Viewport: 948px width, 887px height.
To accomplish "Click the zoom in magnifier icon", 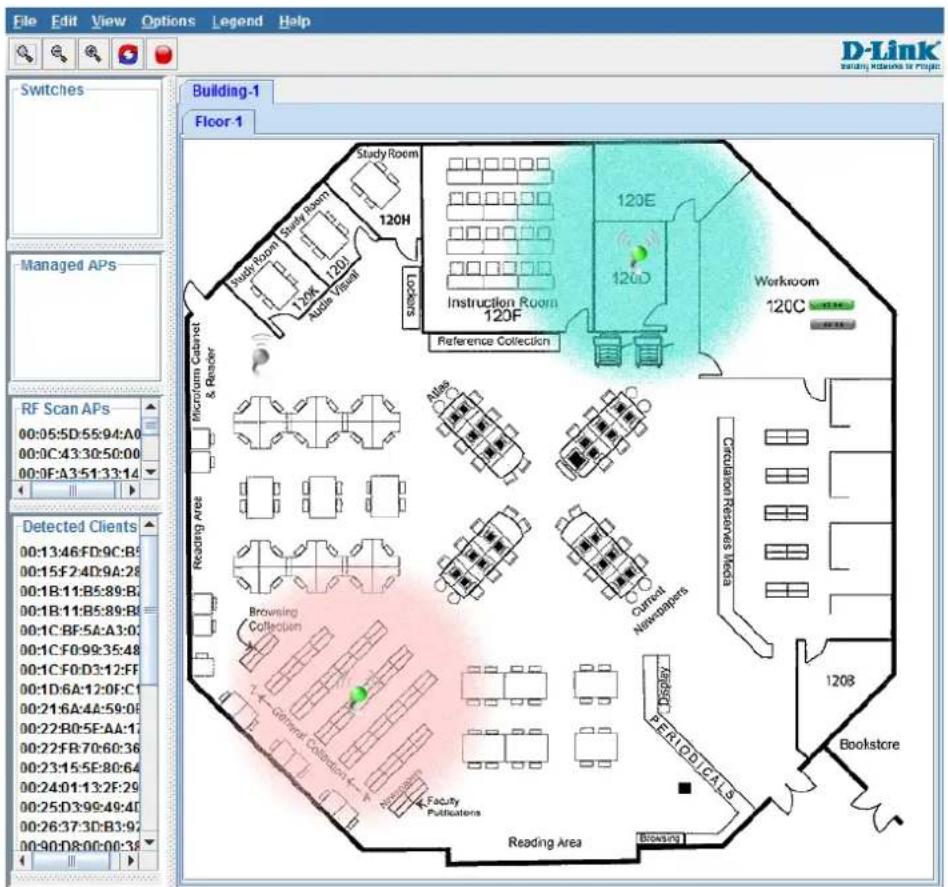I will pos(94,54).
